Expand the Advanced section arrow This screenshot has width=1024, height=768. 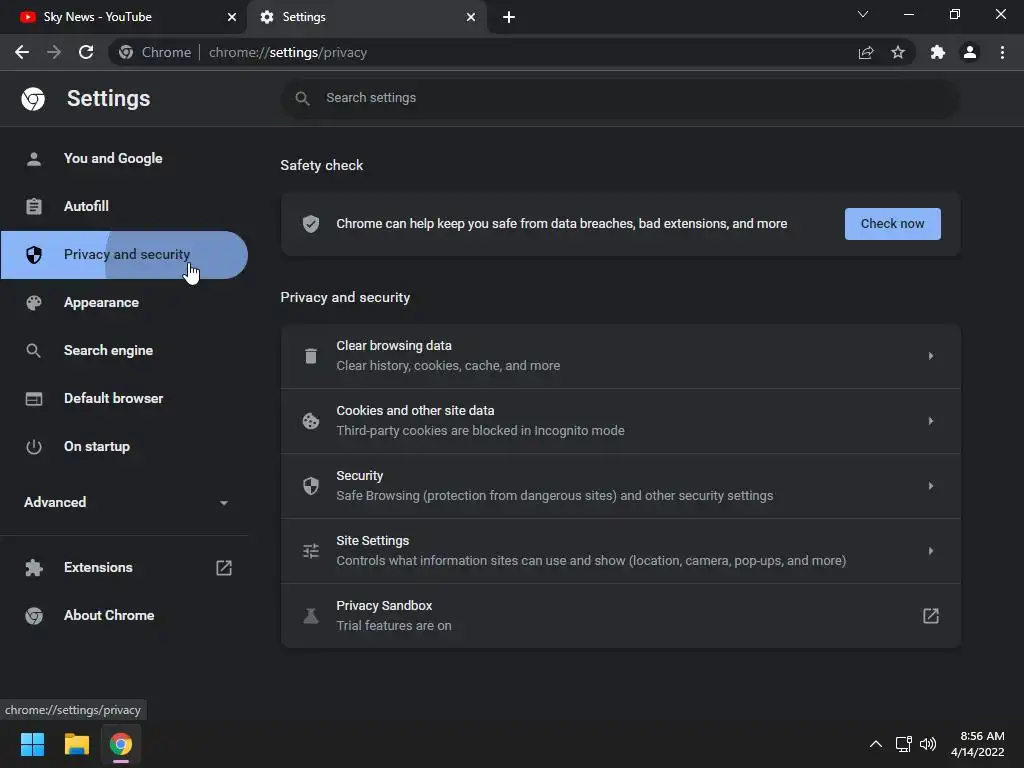224,503
